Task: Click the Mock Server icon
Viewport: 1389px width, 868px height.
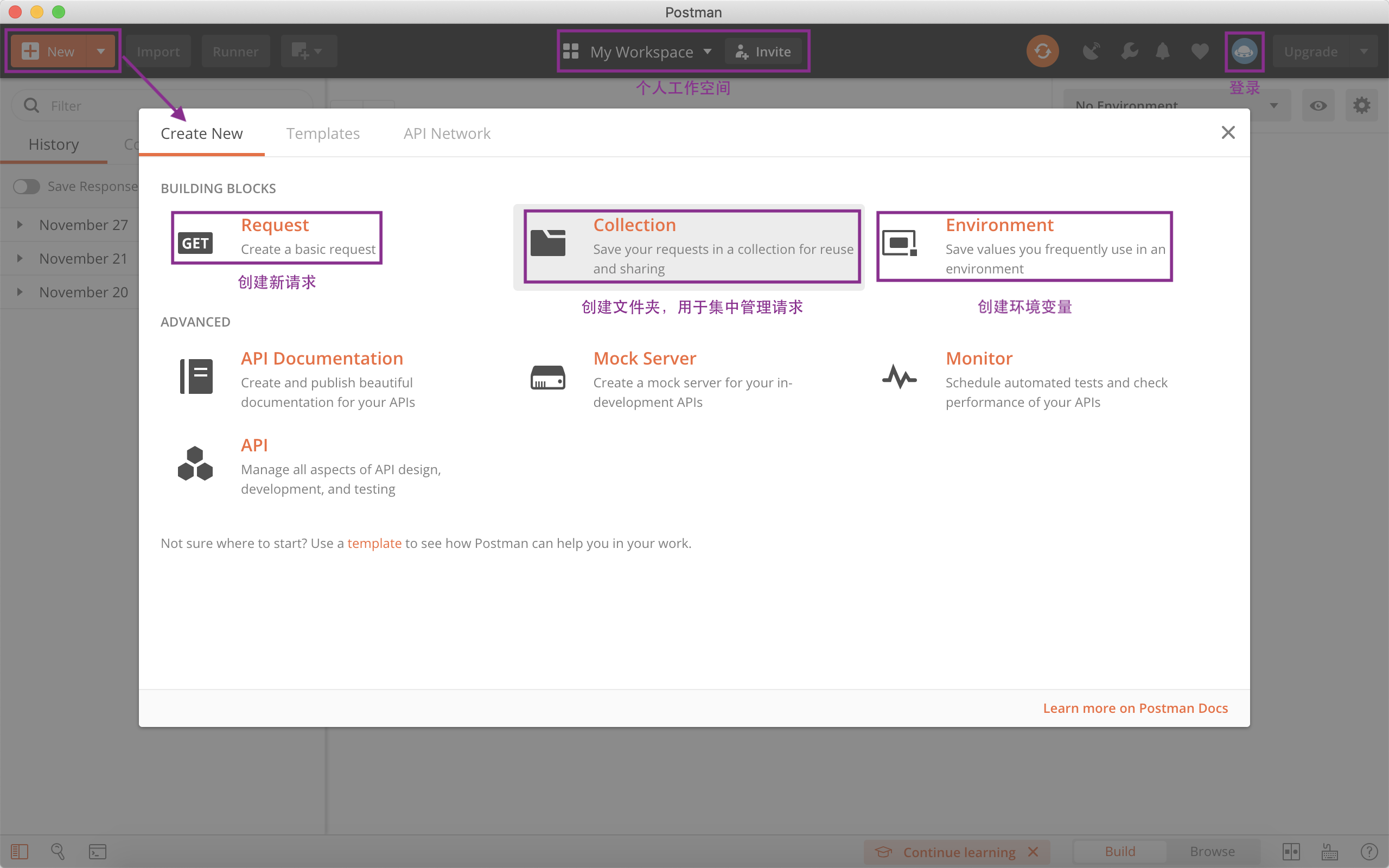Action: (547, 377)
